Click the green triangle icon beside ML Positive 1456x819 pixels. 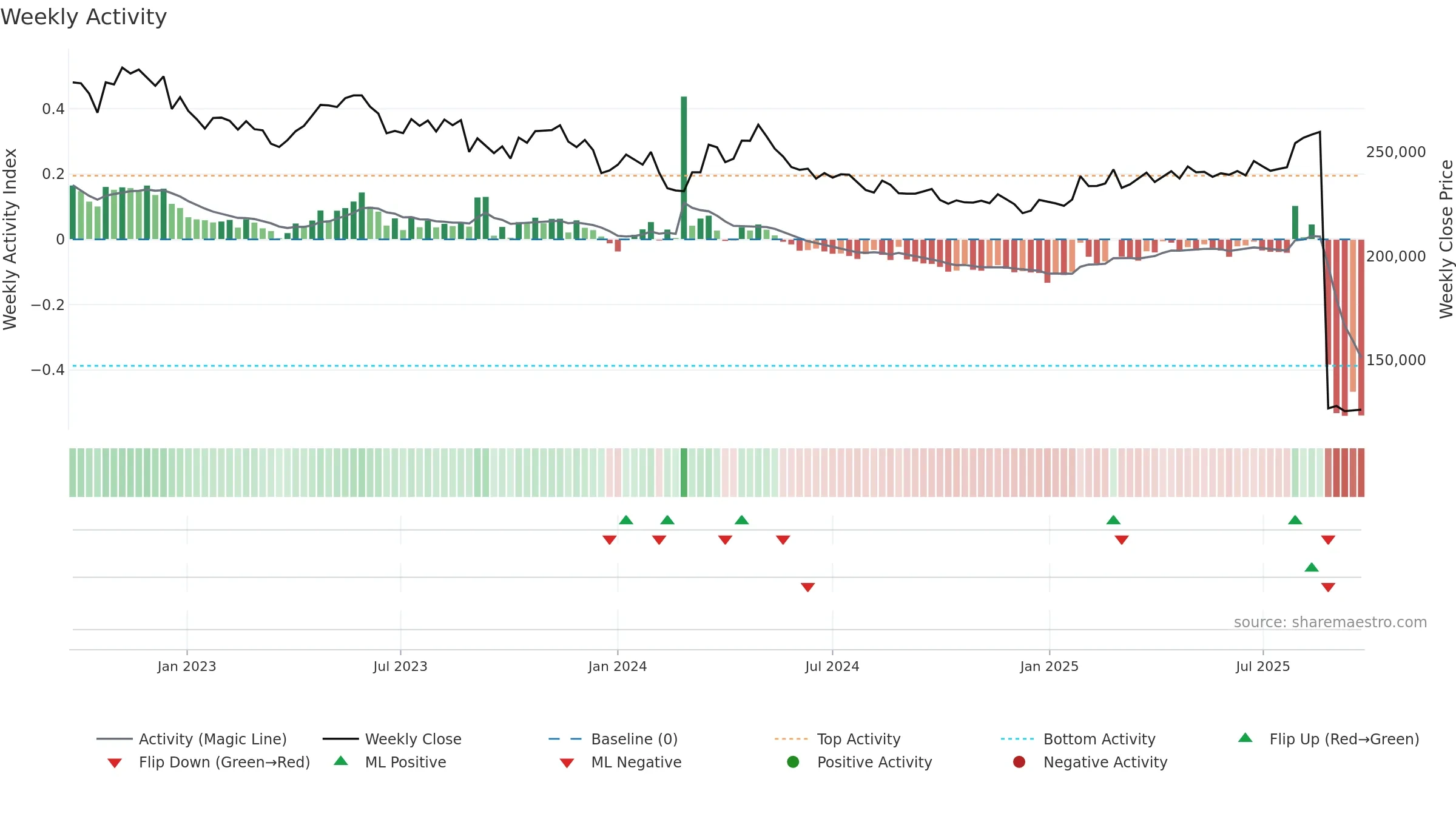(x=341, y=761)
